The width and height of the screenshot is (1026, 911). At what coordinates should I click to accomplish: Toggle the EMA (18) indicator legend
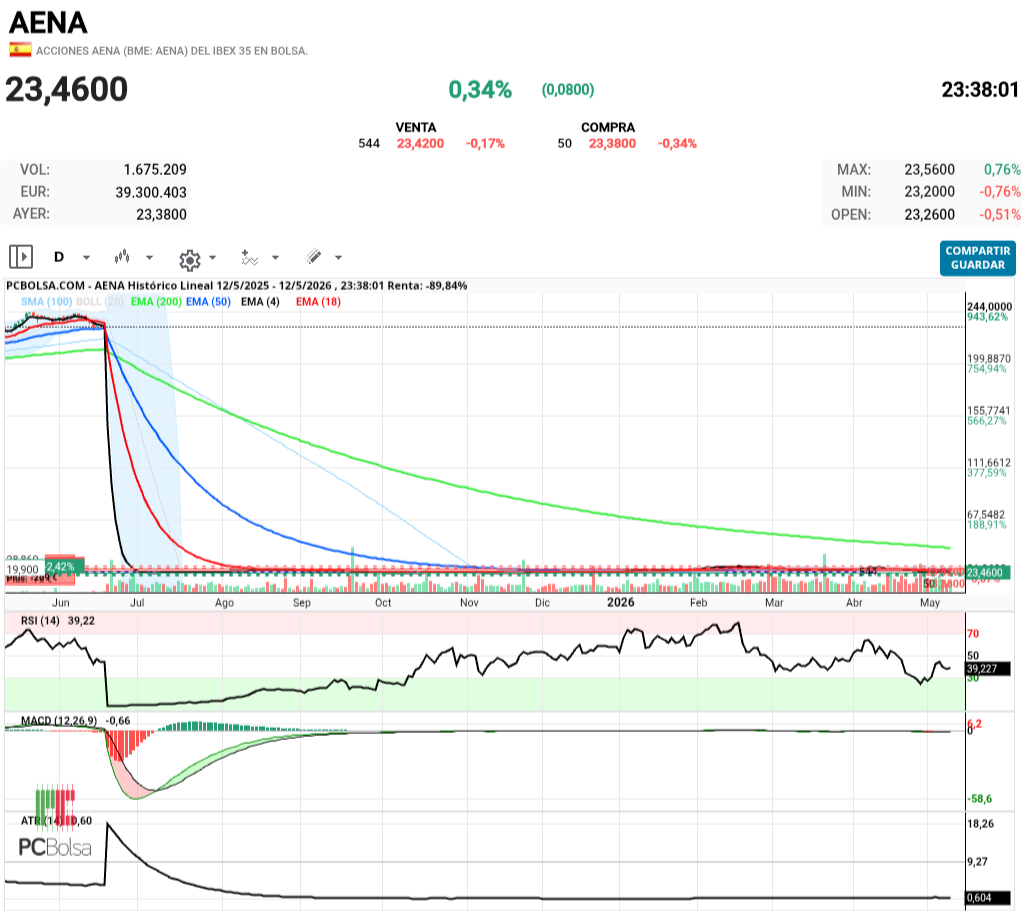[318, 302]
